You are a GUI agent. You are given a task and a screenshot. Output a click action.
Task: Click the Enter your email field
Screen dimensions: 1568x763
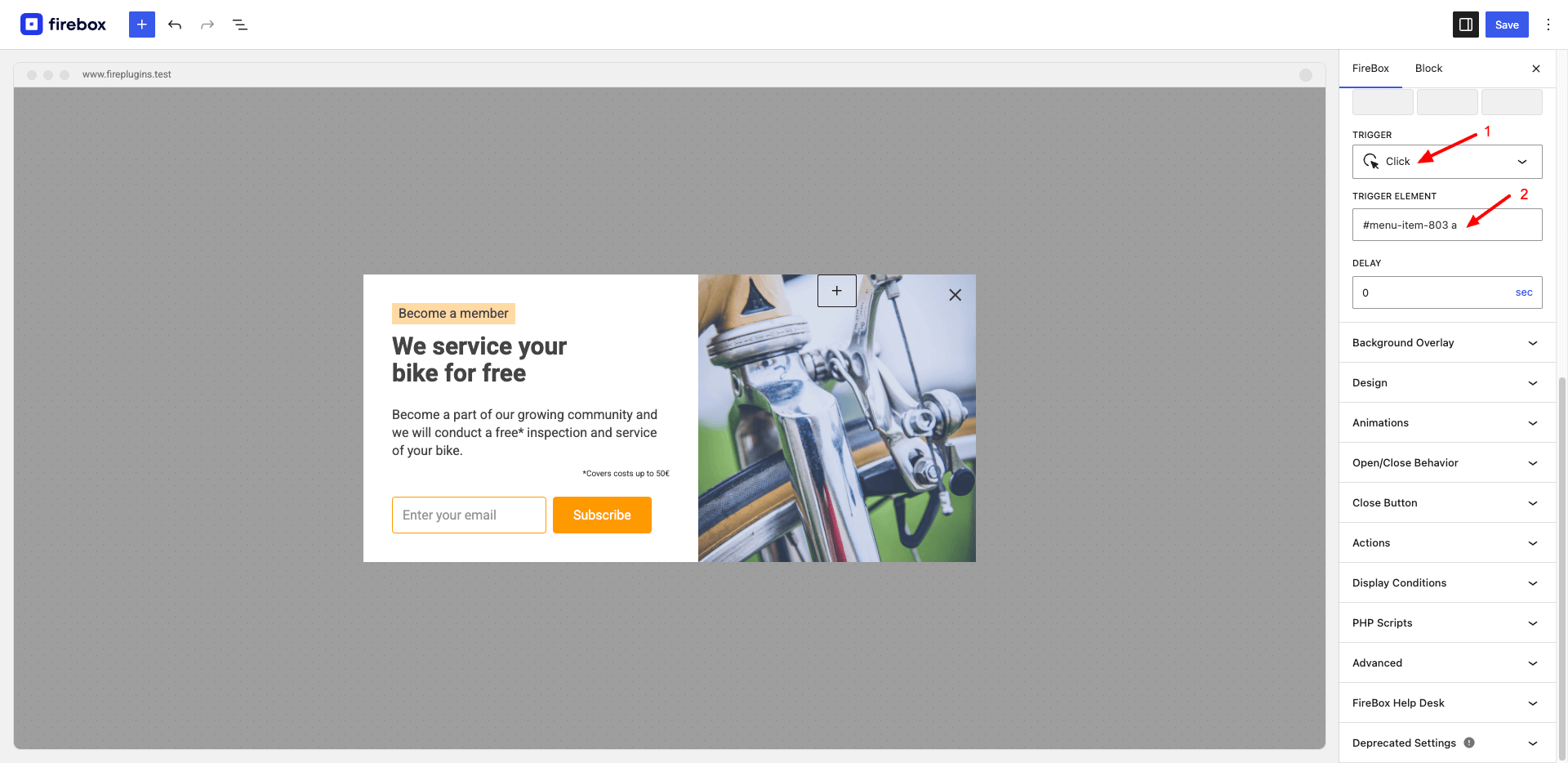pos(469,515)
